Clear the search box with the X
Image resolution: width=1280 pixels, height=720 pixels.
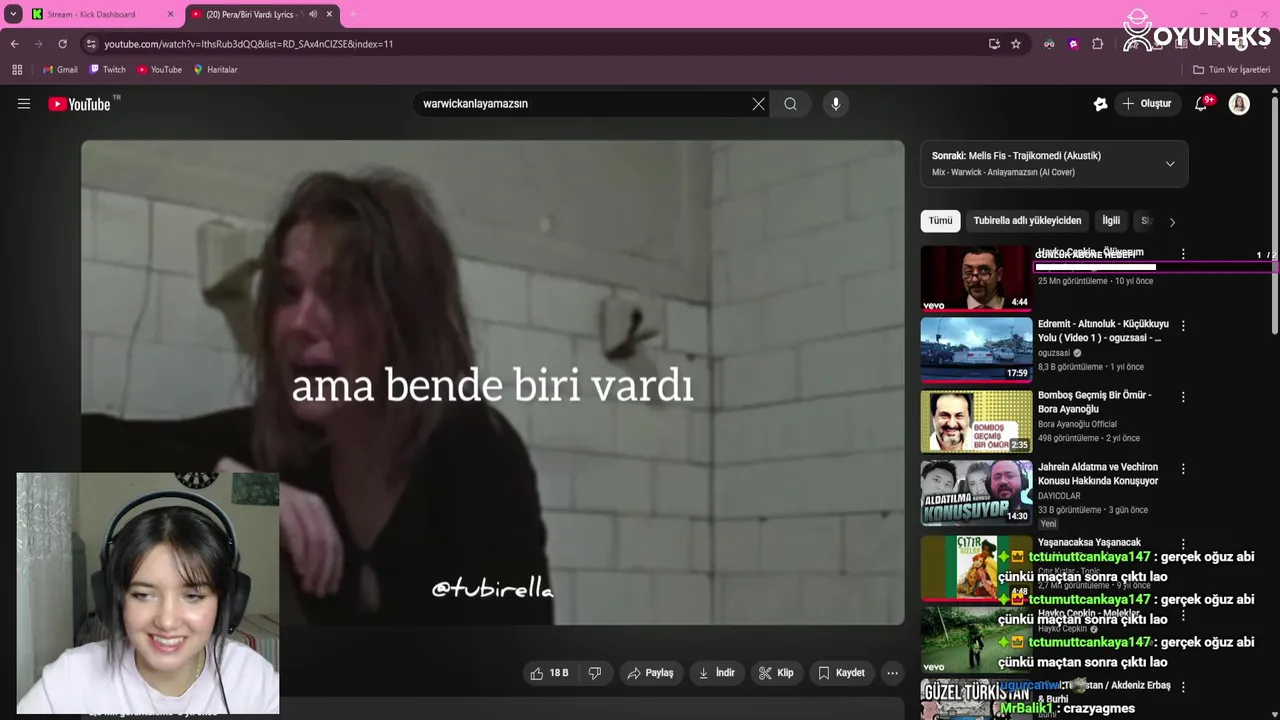click(758, 104)
